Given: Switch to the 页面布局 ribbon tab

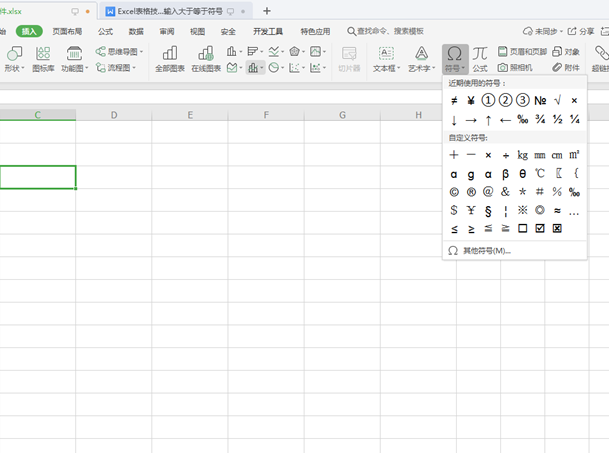Looking at the screenshot, I should [x=68, y=31].
